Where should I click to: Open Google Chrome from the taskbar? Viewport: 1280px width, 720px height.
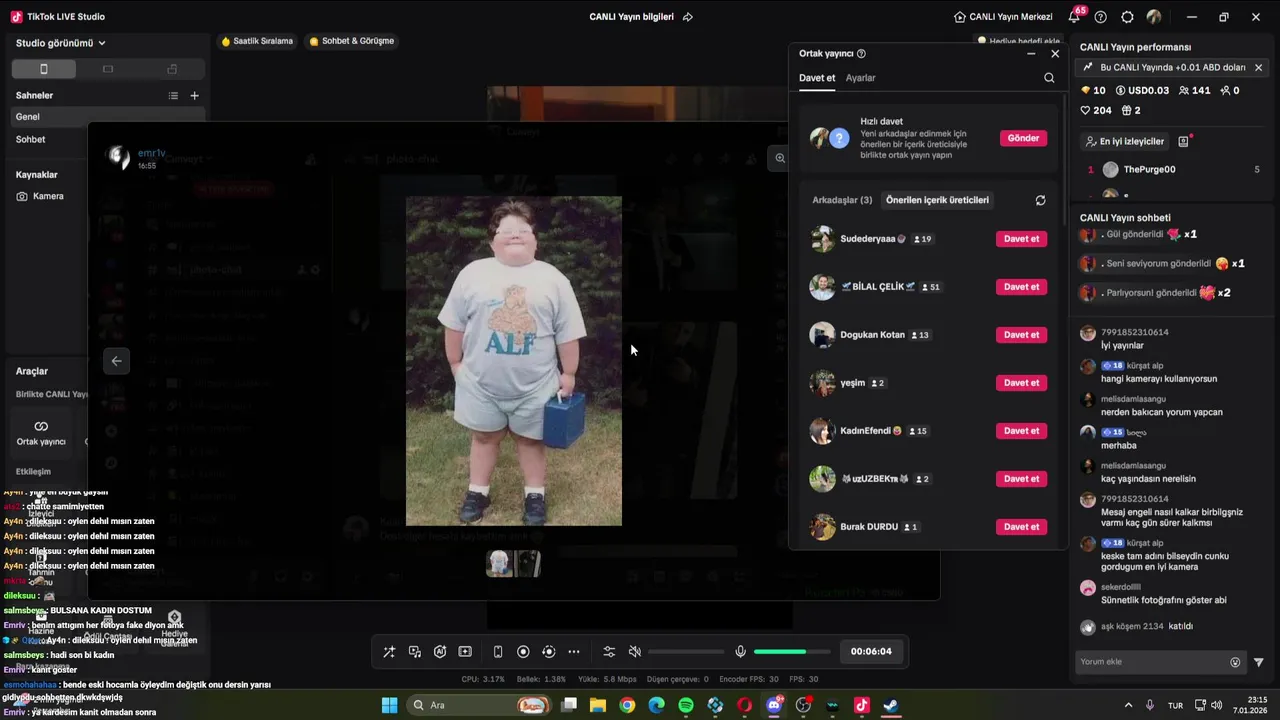coord(627,705)
